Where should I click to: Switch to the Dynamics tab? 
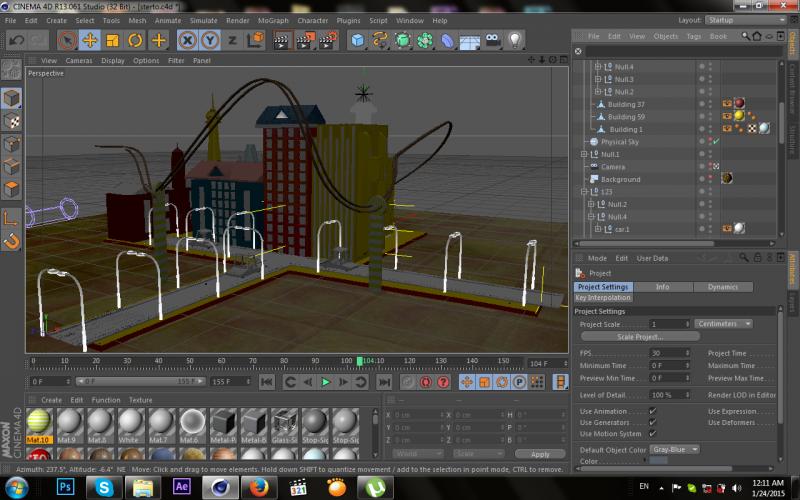[x=722, y=287]
